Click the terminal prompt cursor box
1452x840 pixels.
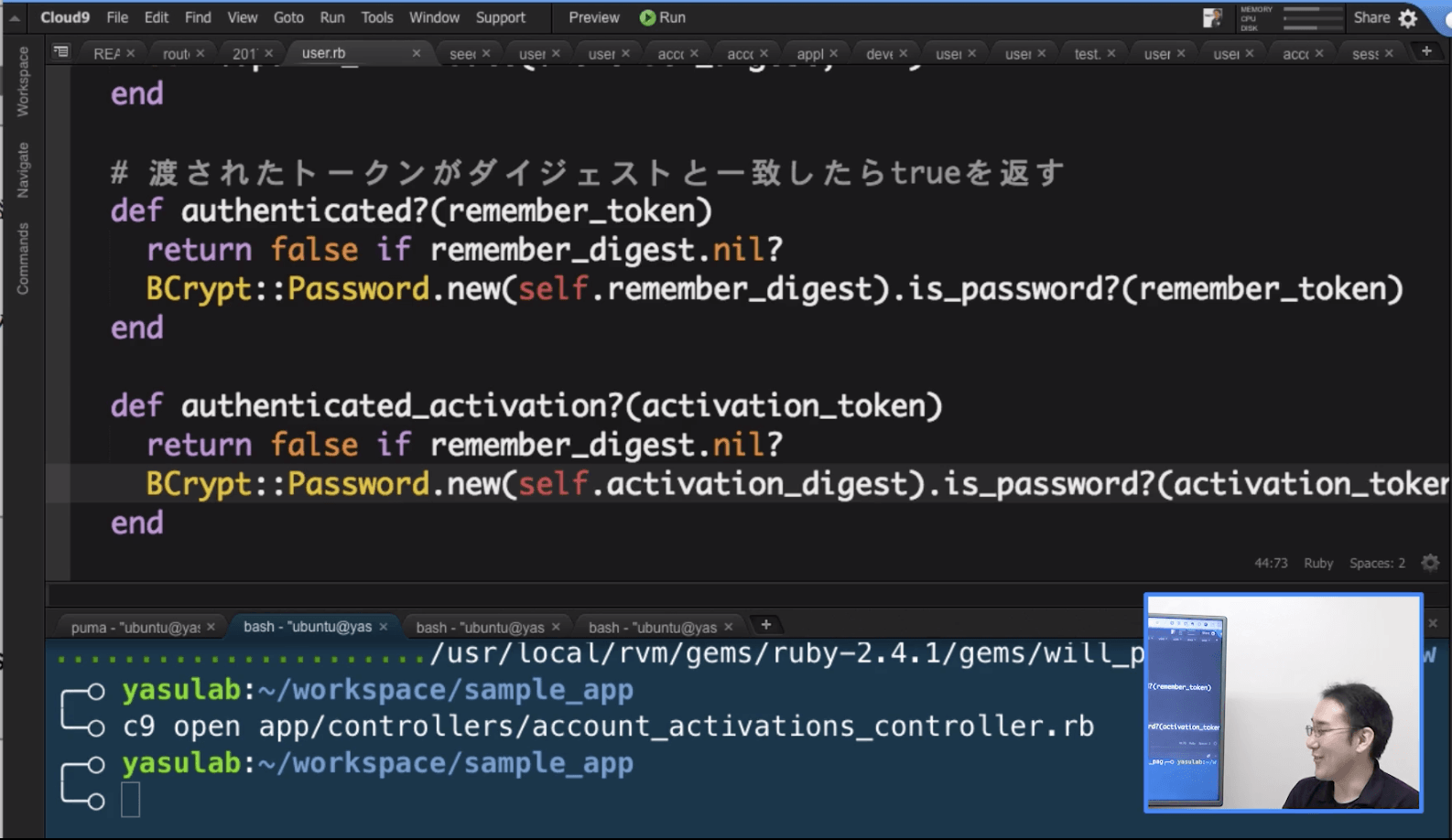coord(131,800)
